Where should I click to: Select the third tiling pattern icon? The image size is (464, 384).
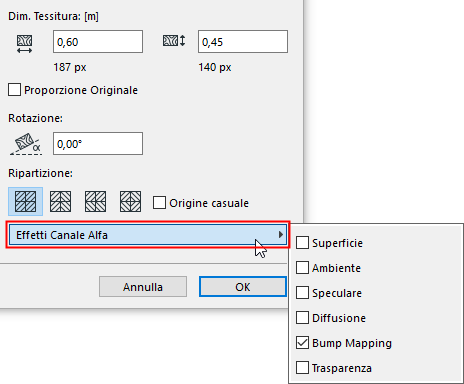pos(96,202)
